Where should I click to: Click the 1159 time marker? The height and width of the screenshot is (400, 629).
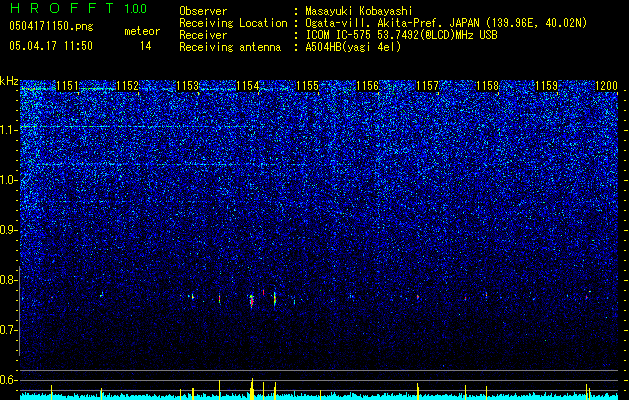[x=547, y=86]
